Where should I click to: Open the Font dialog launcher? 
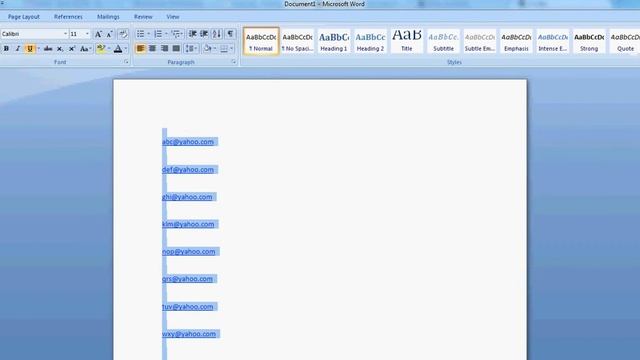pos(126,62)
